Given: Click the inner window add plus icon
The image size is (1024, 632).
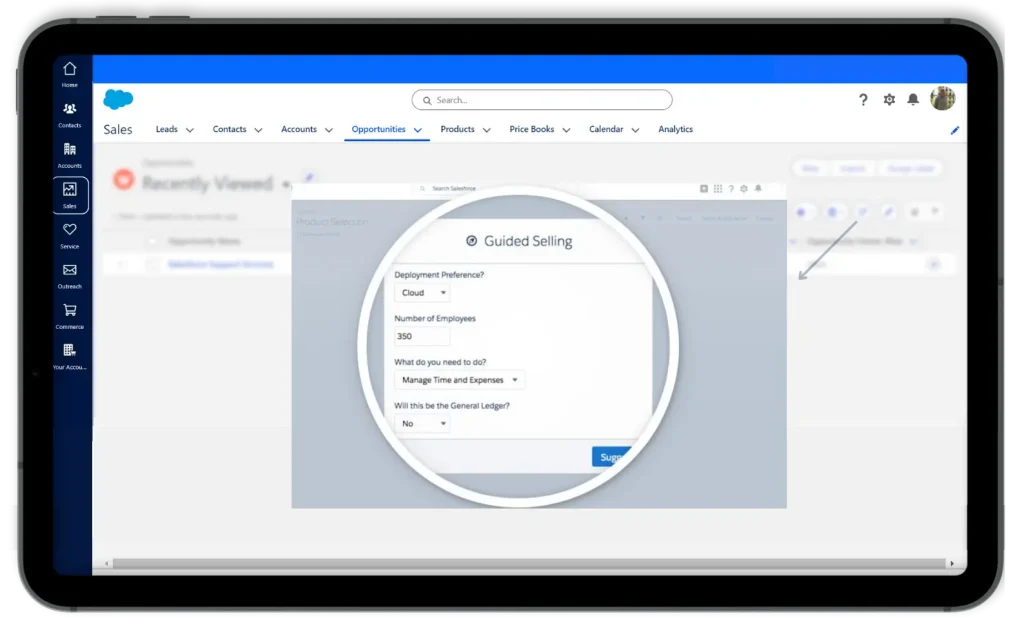Looking at the screenshot, I should (704, 189).
